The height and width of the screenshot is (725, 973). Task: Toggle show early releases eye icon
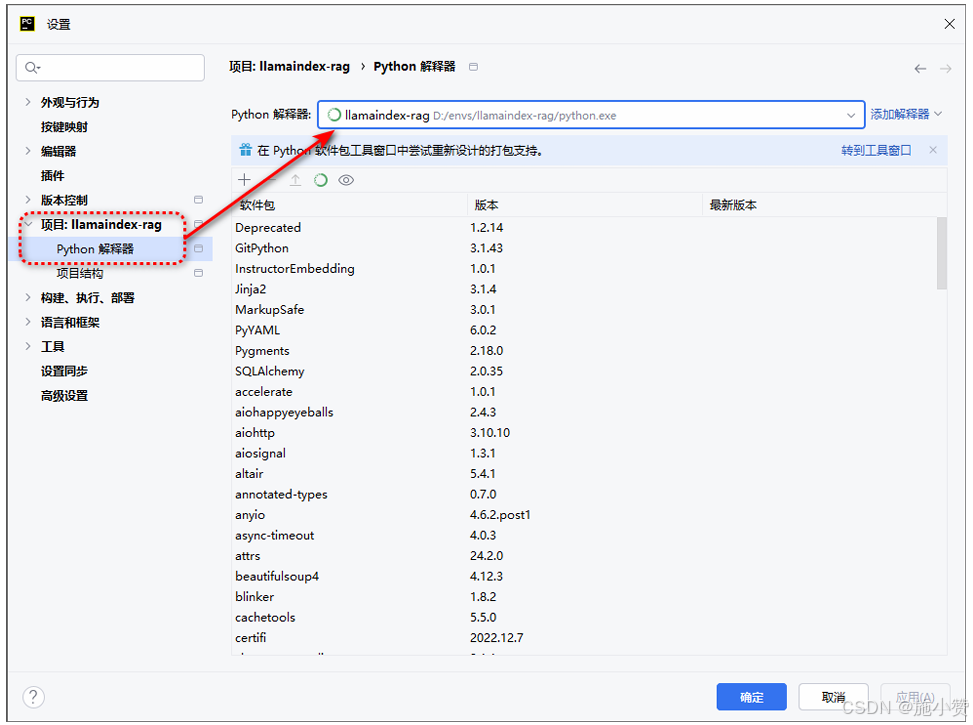tap(346, 180)
